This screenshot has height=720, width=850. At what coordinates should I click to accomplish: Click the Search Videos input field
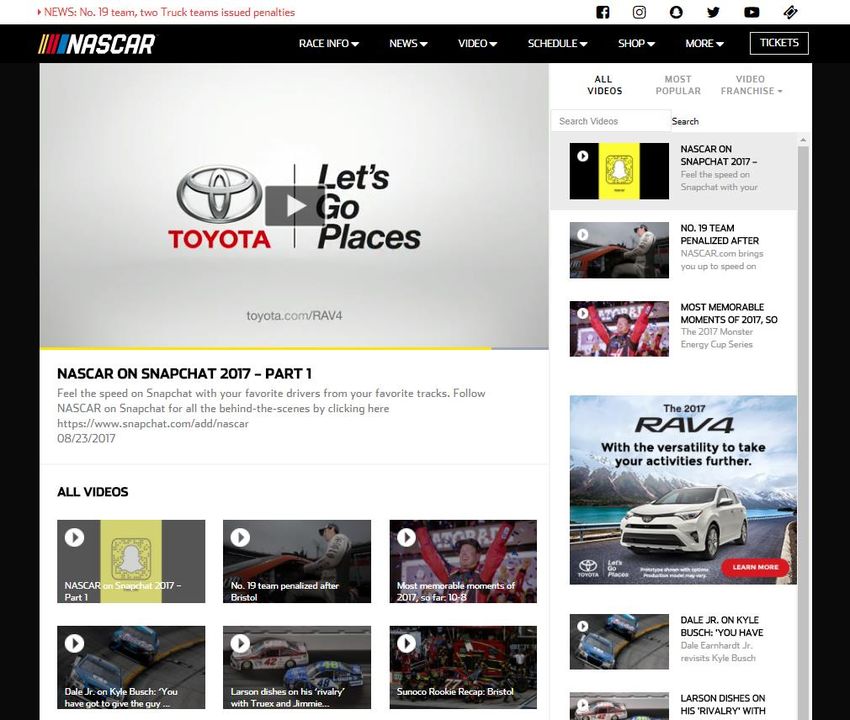tap(611, 121)
